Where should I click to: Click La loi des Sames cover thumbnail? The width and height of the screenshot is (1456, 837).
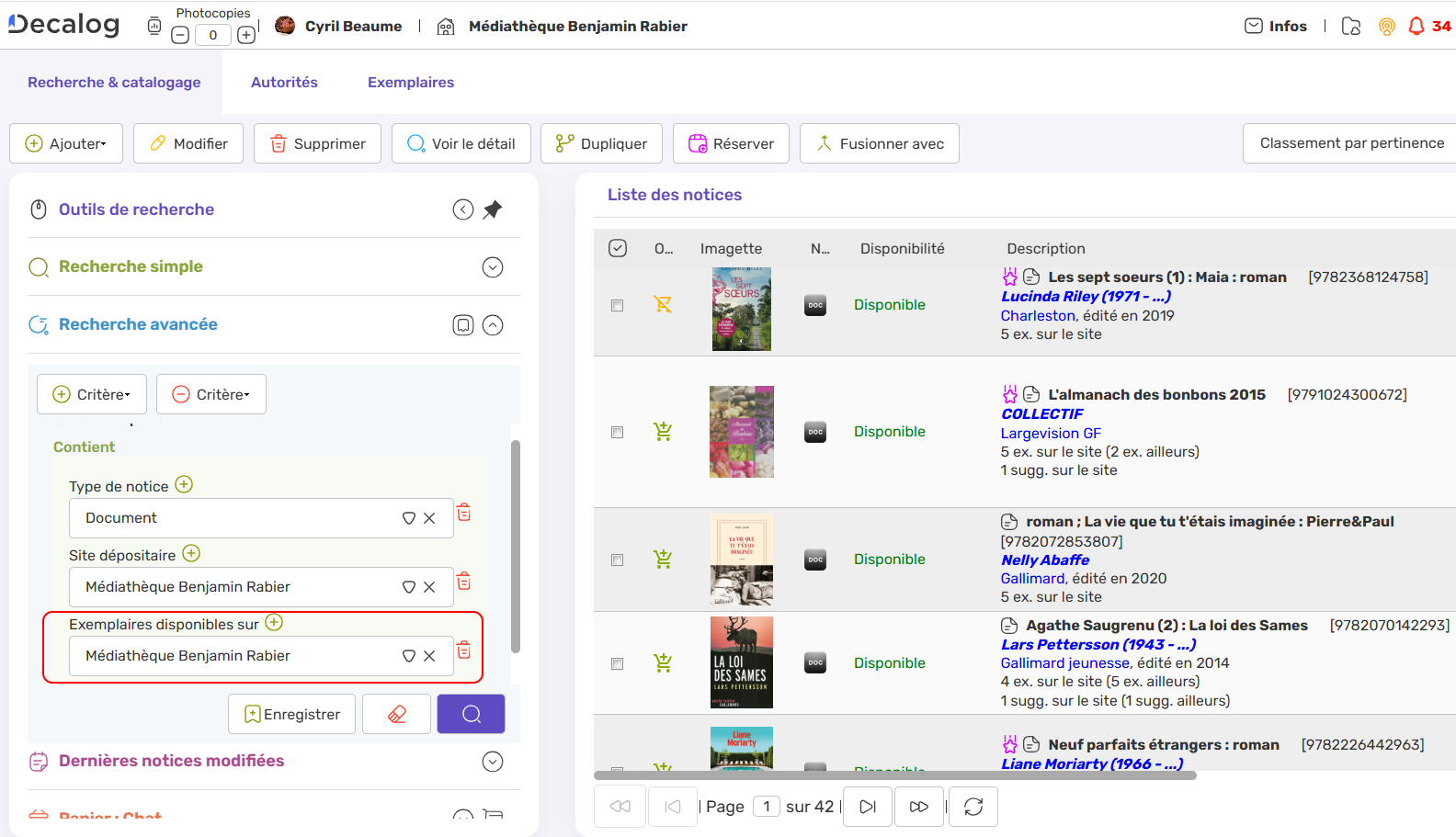point(742,662)
